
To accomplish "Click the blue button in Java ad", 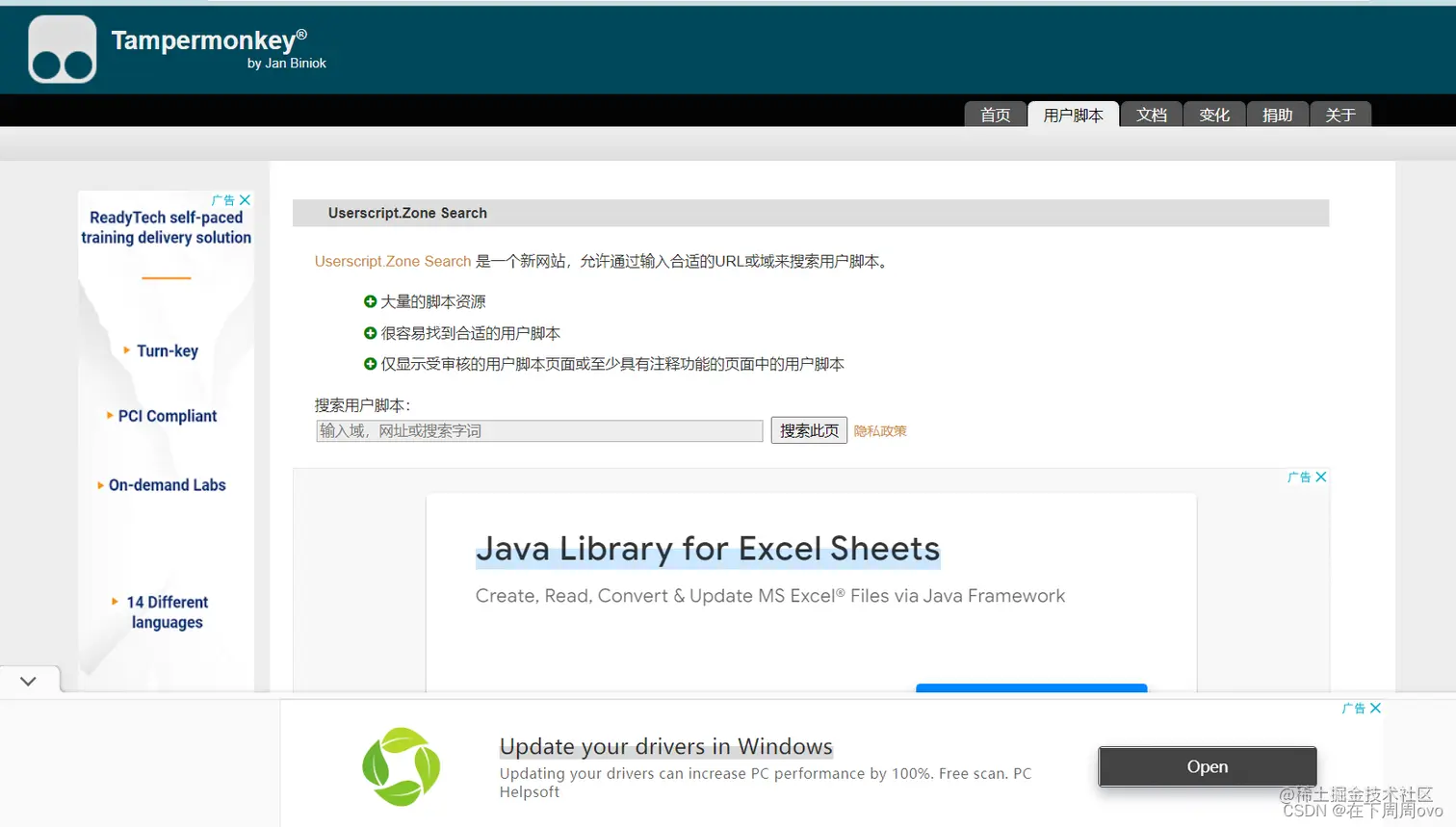I will 1031,687.
